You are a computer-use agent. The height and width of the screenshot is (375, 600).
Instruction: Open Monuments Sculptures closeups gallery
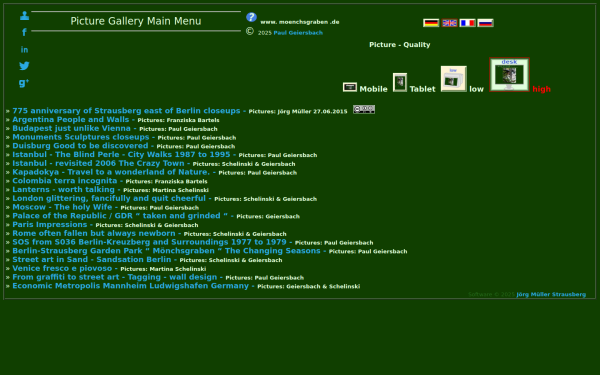click(81, 137)
